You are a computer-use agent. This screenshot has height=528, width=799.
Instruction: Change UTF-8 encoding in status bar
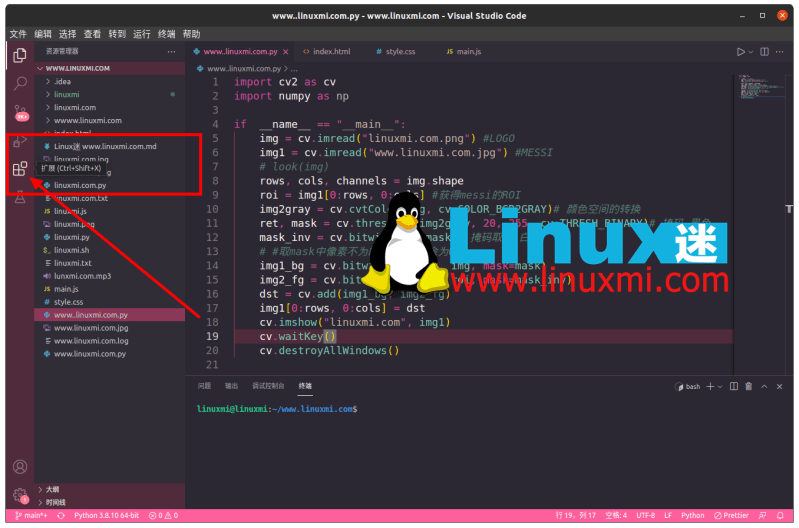[x=646, y=516]
